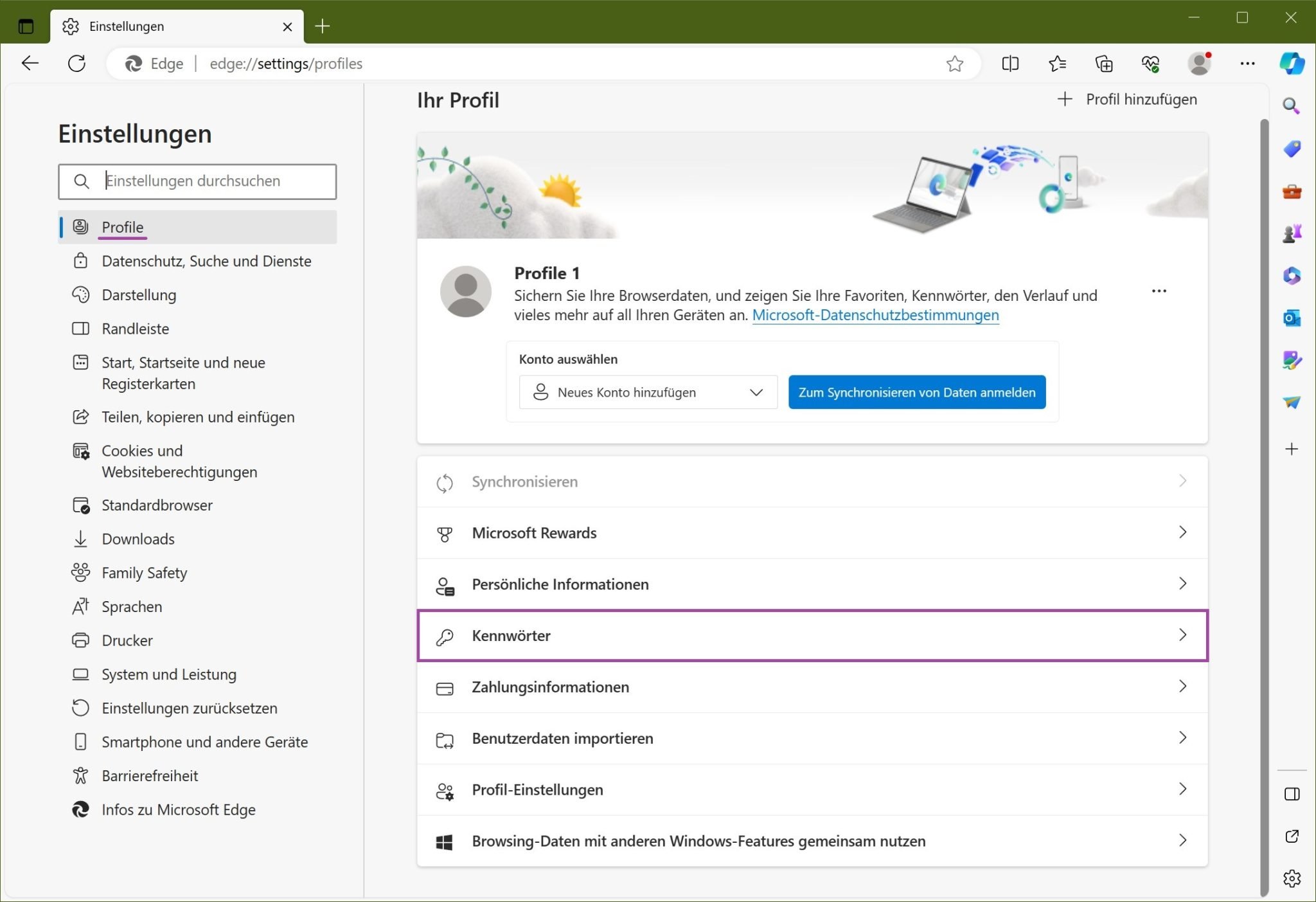Open the Microsoft-Datenschutzbestimmungen link
The image size is (1316, 902).
[x=875, y=315]
